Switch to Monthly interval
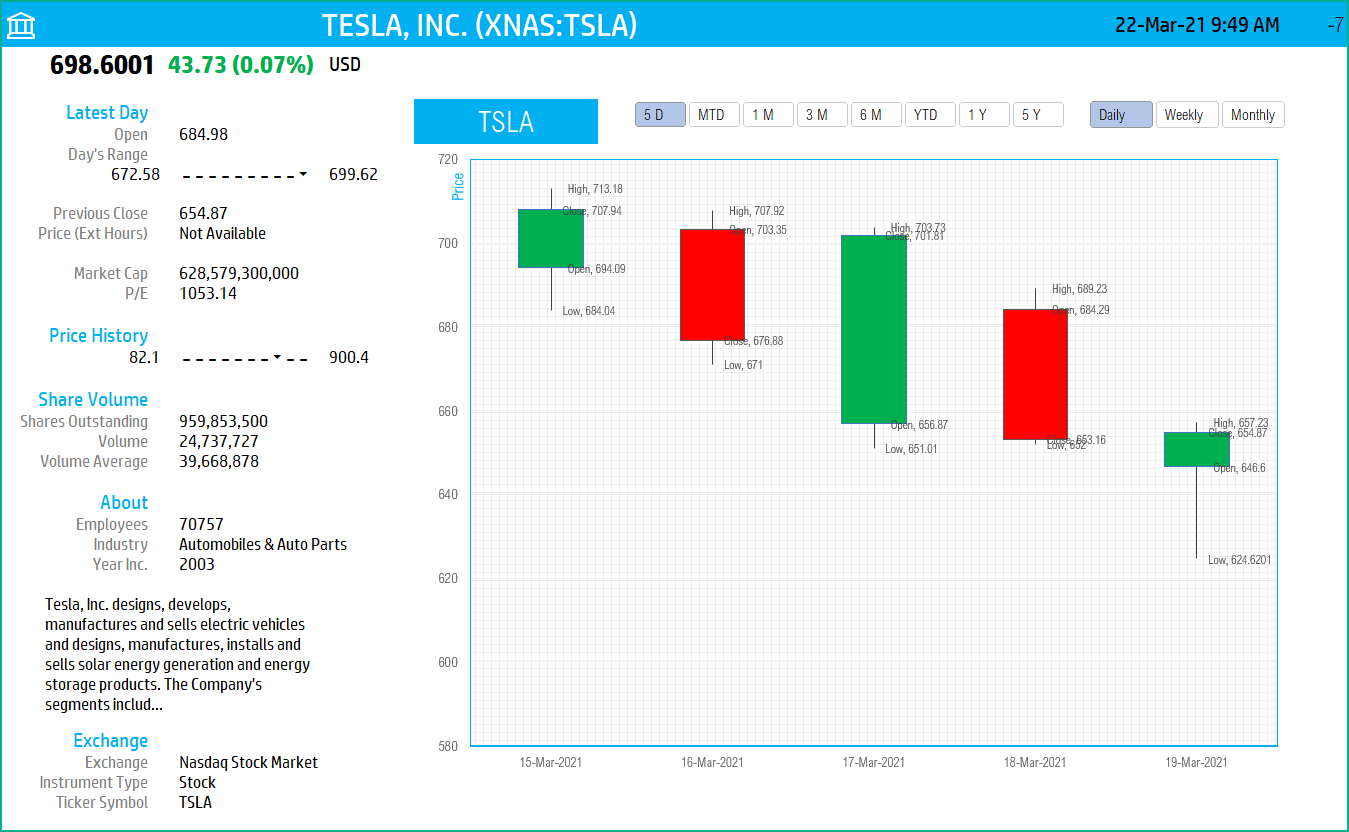 tap(1252, 115)
